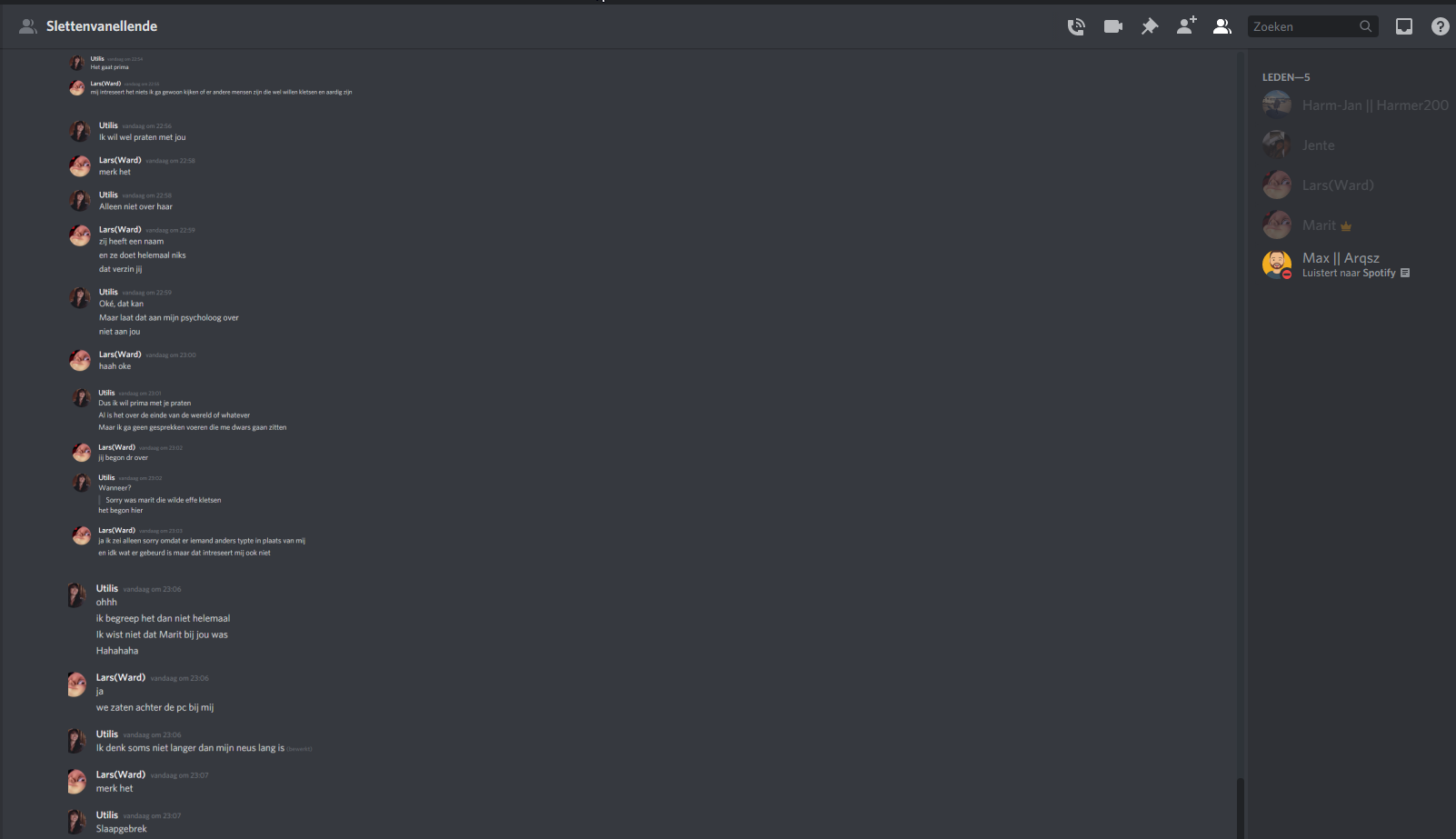Toggle the member list panel

pyautogui.click(x=1222, y=26)
